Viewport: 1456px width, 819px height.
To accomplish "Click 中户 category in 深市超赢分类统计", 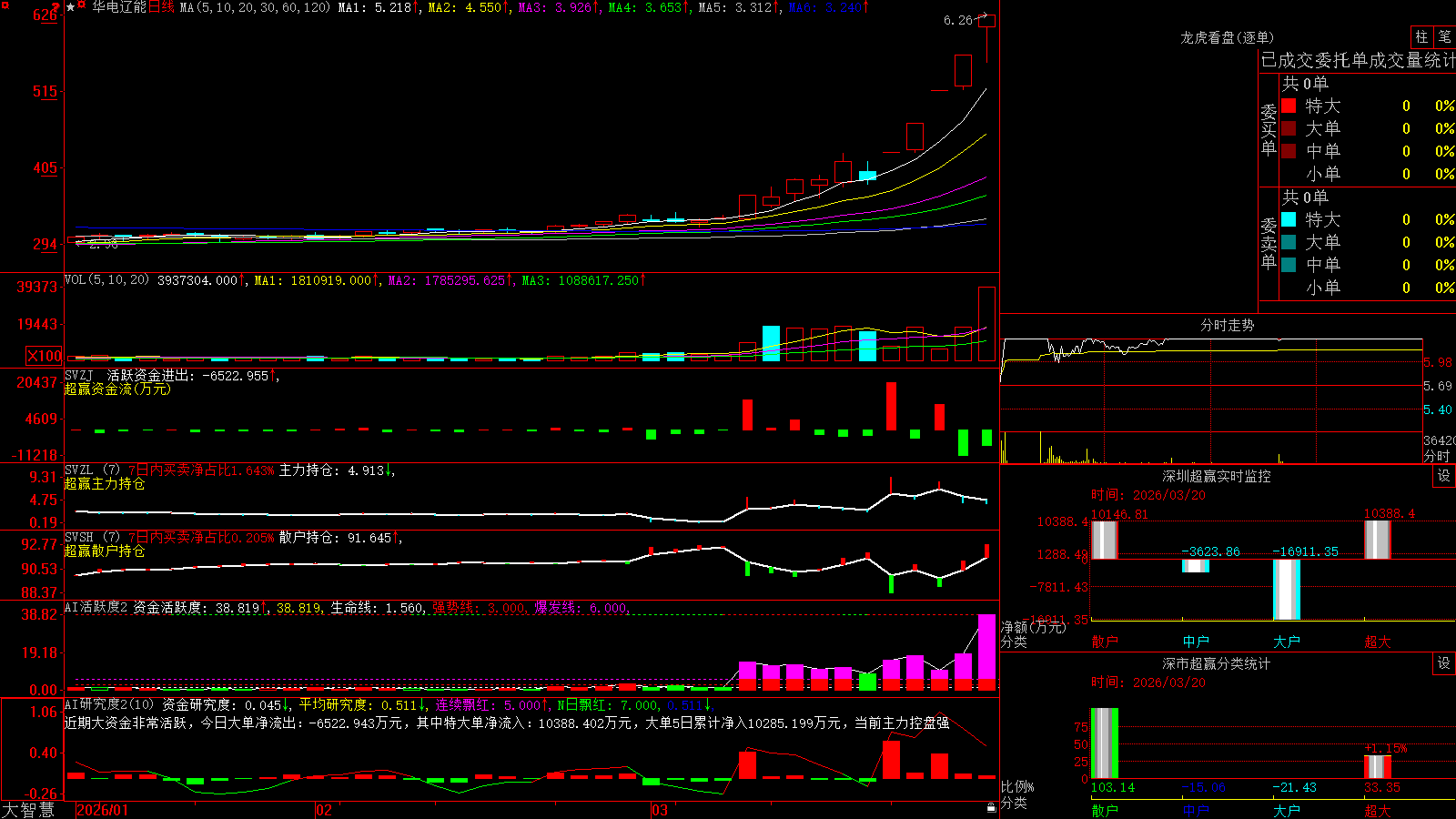I will coord(1196,810).
